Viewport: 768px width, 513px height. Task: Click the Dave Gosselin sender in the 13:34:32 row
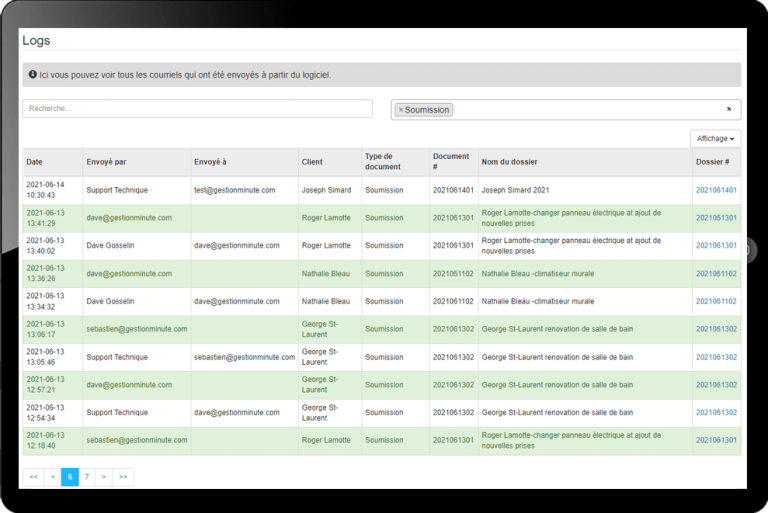click(110, 301)
